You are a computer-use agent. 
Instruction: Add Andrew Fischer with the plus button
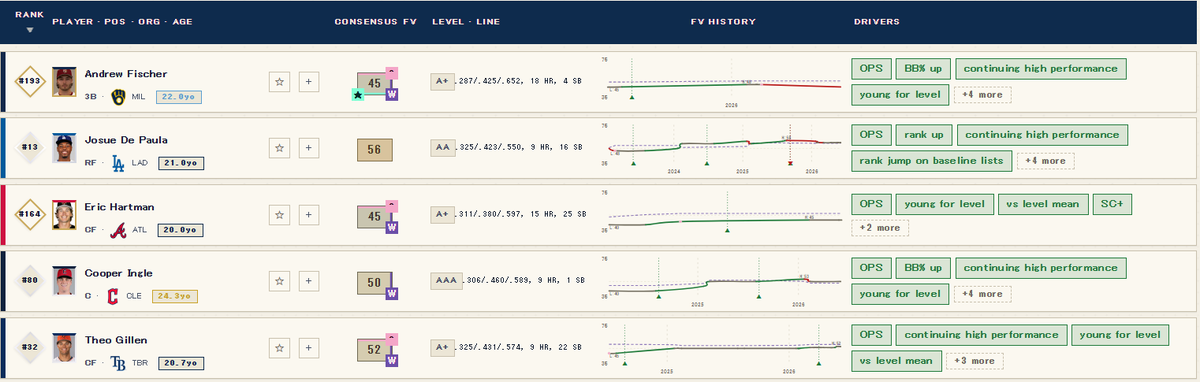(309, 82)
